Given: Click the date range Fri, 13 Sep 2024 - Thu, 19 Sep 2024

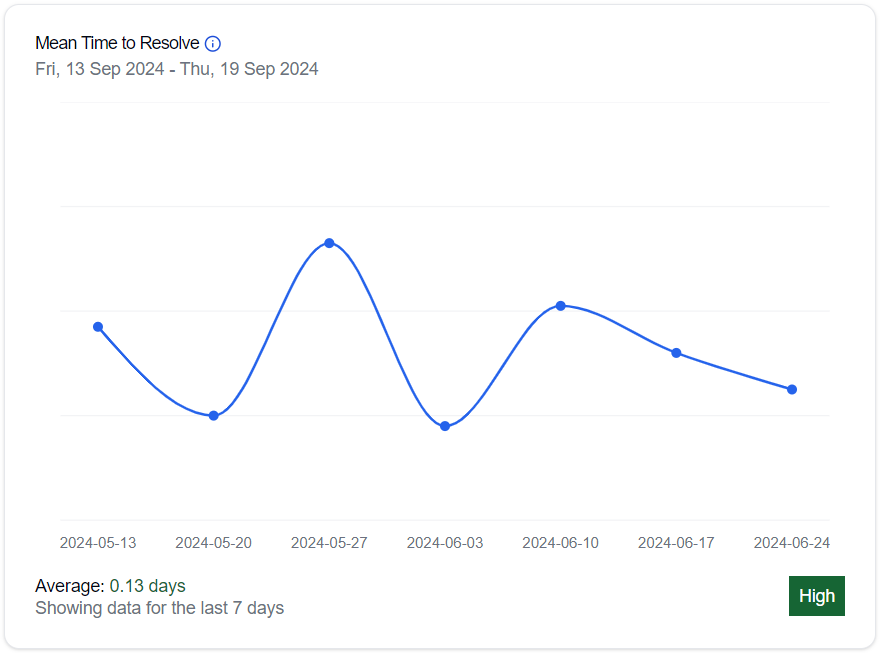Looking at the screenshot, I should click(x=177, y=69).
